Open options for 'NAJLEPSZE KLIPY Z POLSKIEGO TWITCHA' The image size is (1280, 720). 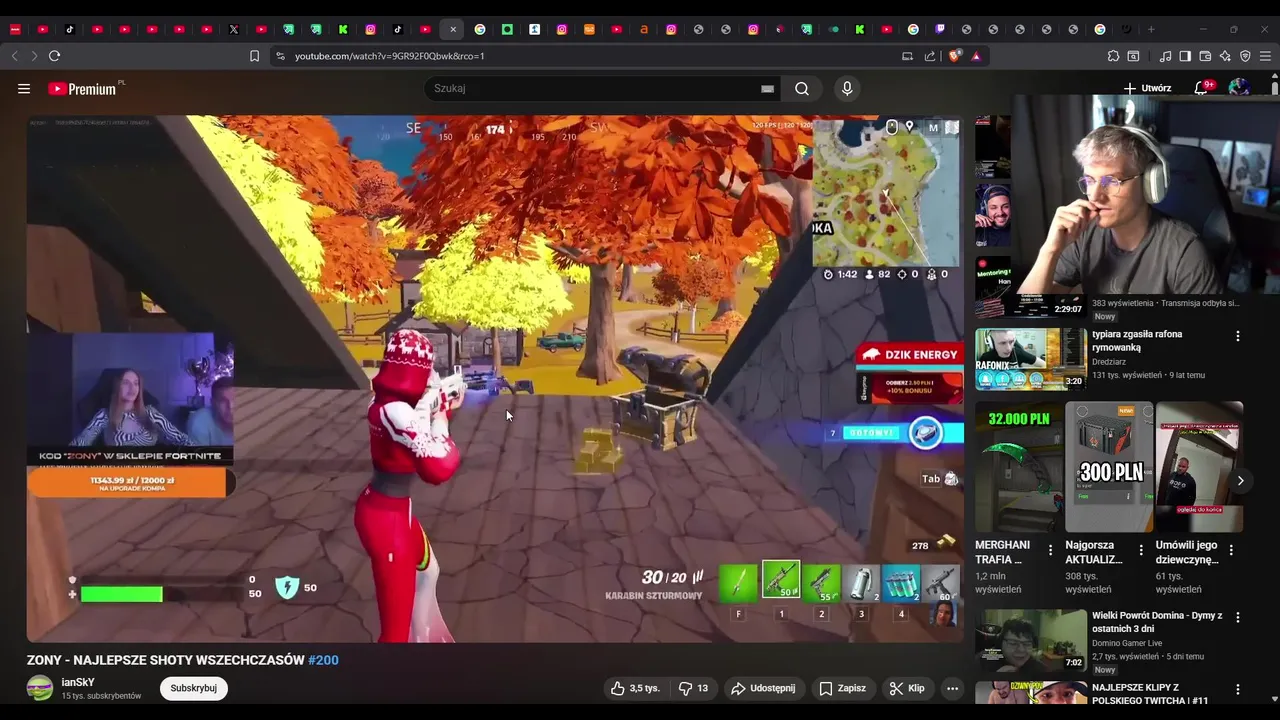pyautogui.click(x=1238, y=690)
